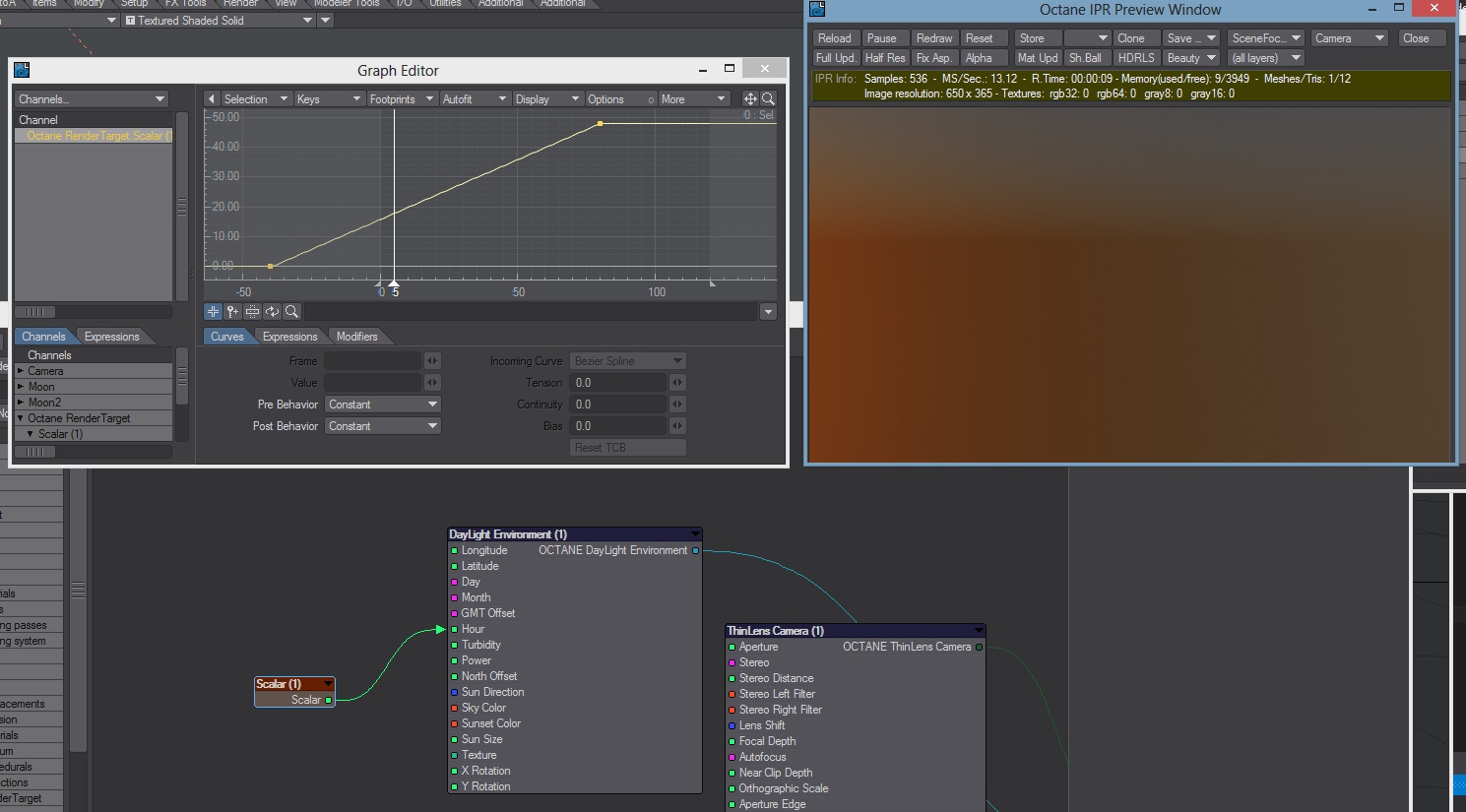This screenshot has width=1466, height=812.
Task: Open the More dropdown menu
Action: click(x=693, y=98)
